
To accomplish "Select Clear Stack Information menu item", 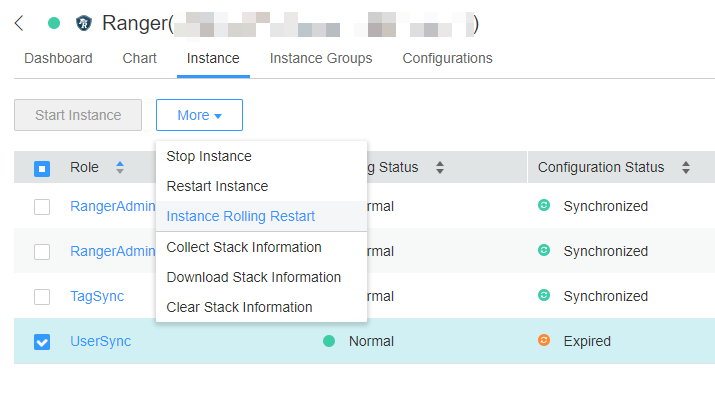I will pyautogui.click(x=261, y=307).
